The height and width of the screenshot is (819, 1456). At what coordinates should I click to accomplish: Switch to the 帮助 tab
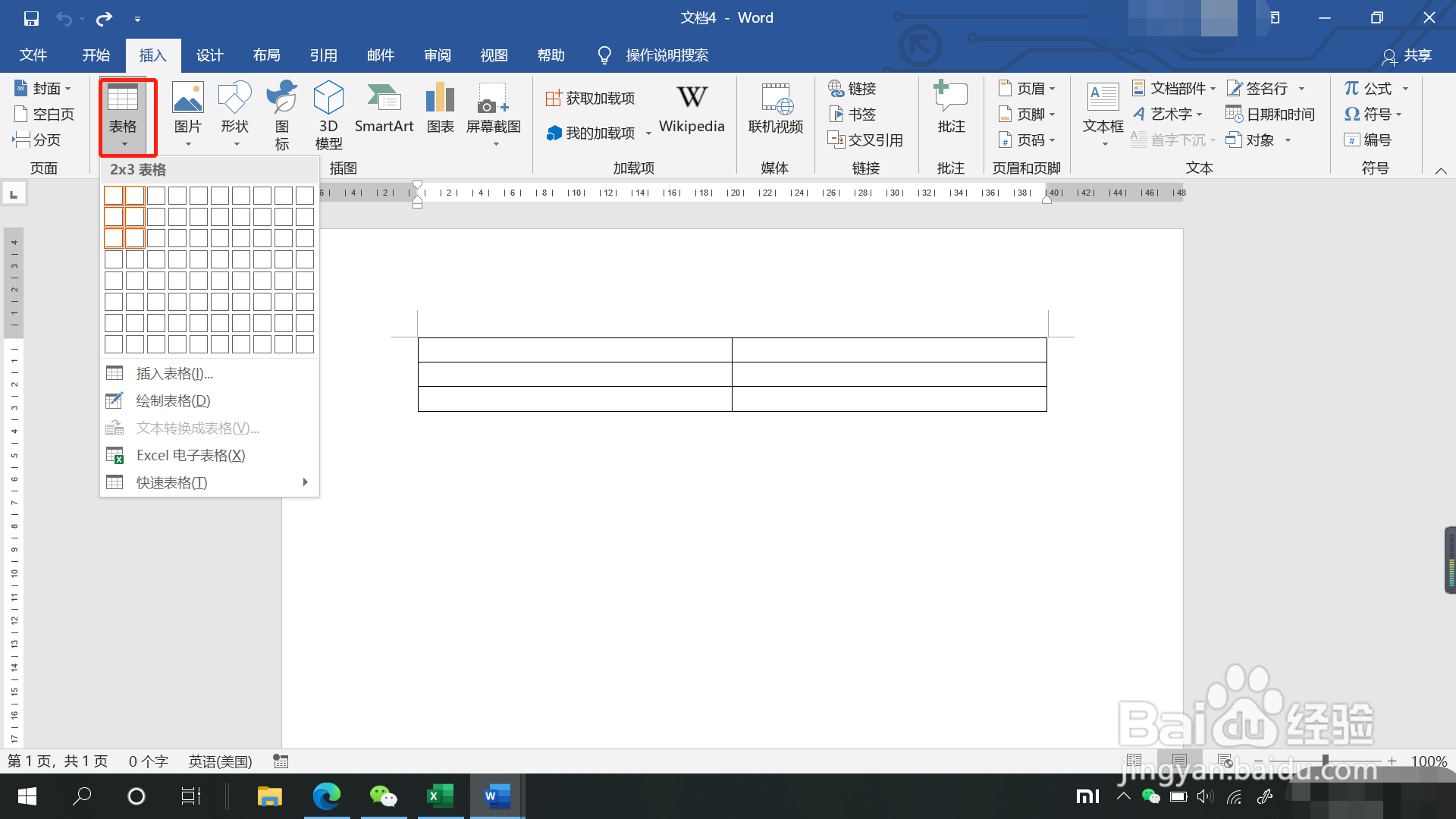tap(551, 55)
